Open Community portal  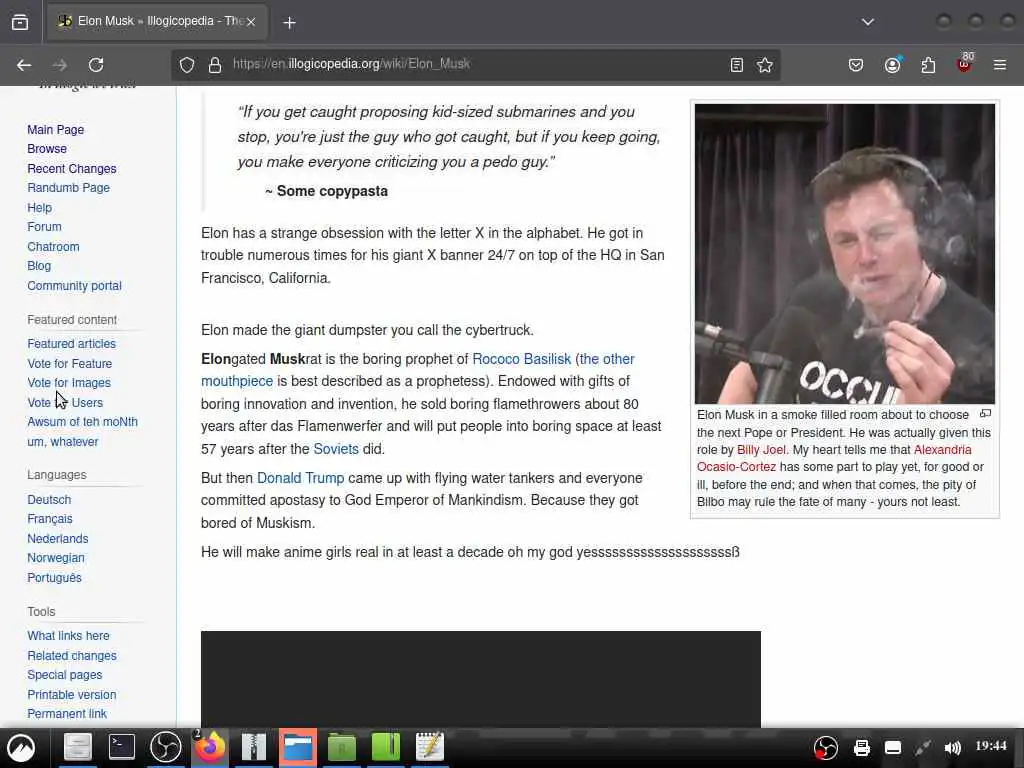tap(74, 285)
